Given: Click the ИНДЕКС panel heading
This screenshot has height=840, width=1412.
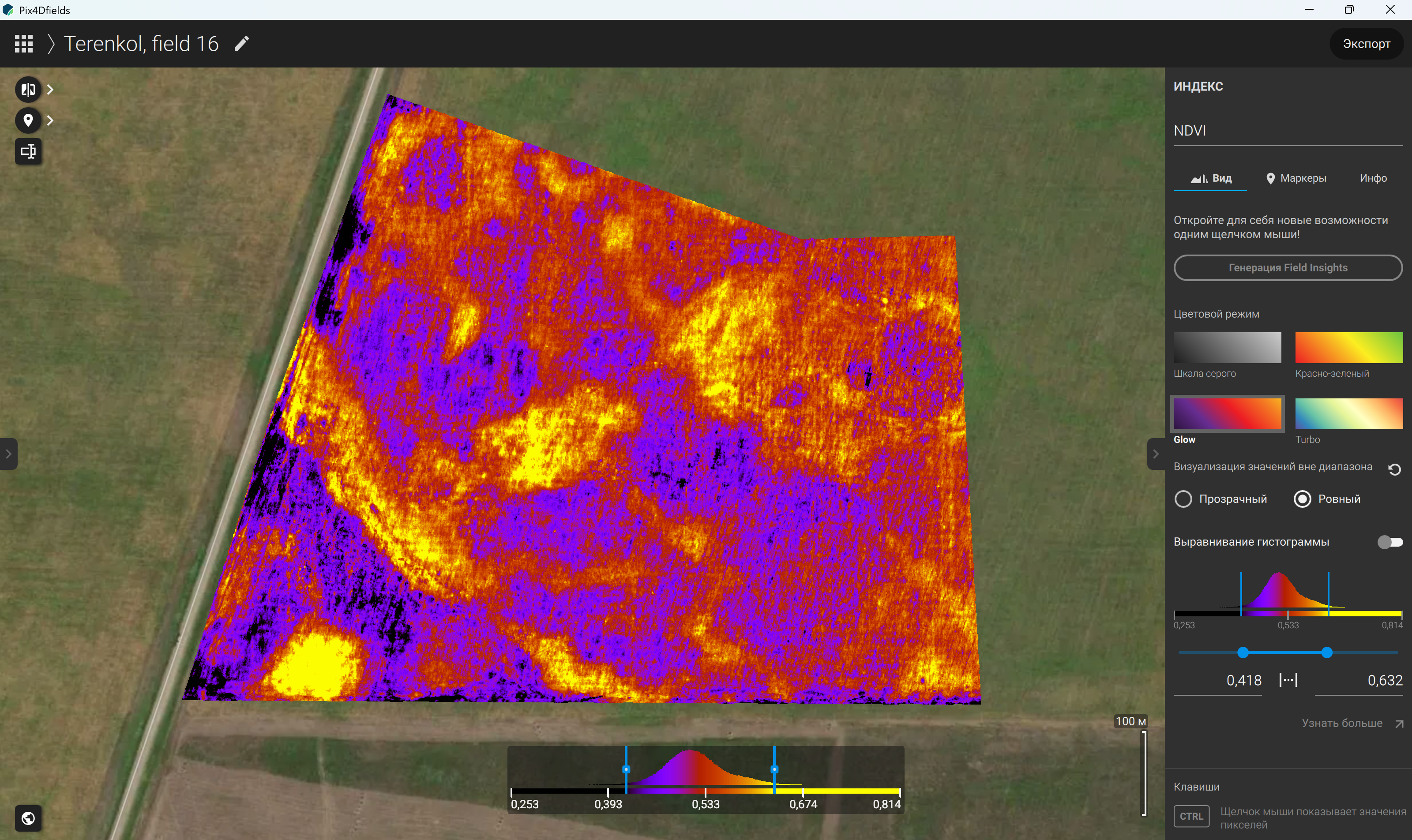Looking at the screenshot, I should point(1198,86).
